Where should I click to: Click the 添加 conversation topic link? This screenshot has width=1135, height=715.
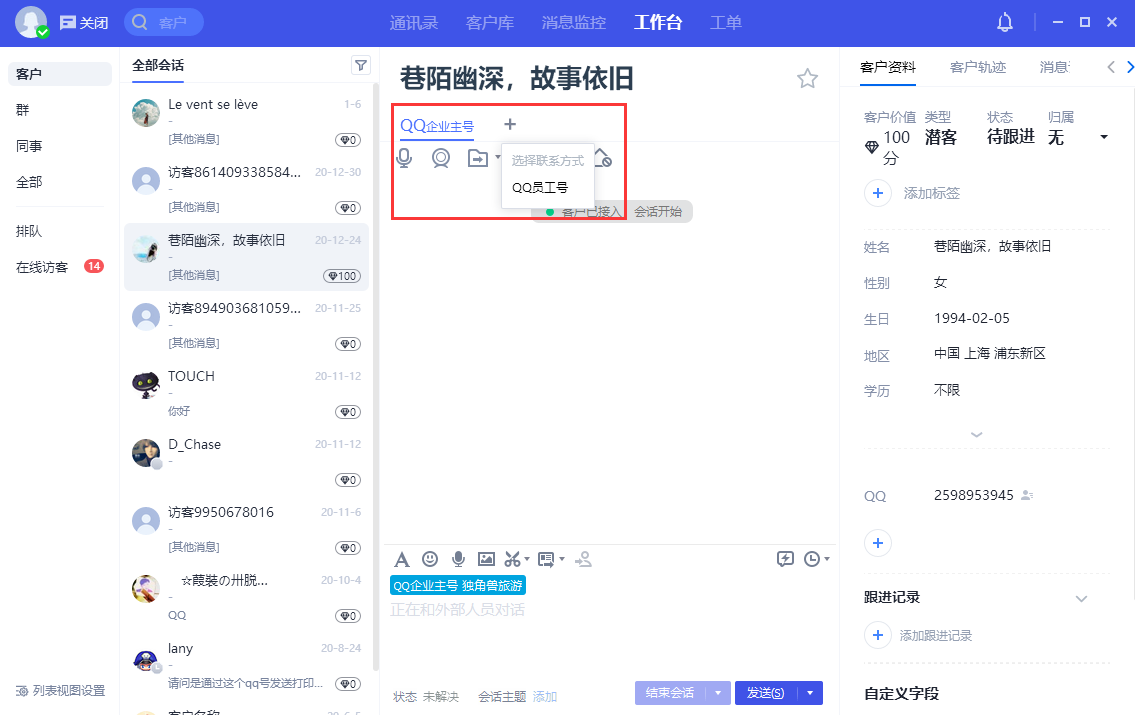point(545,697)
